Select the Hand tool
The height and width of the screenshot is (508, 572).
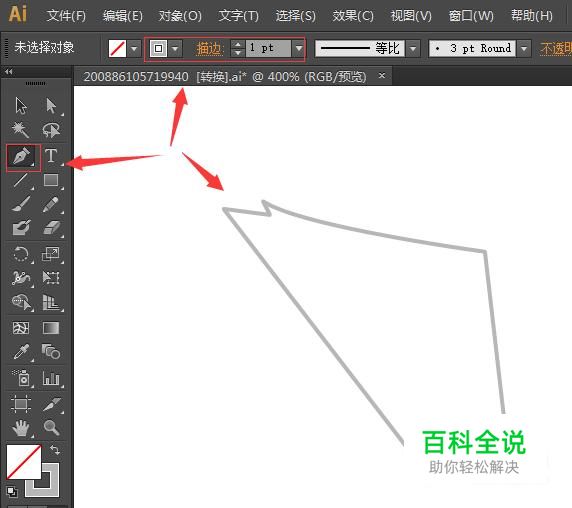(21, 428)
